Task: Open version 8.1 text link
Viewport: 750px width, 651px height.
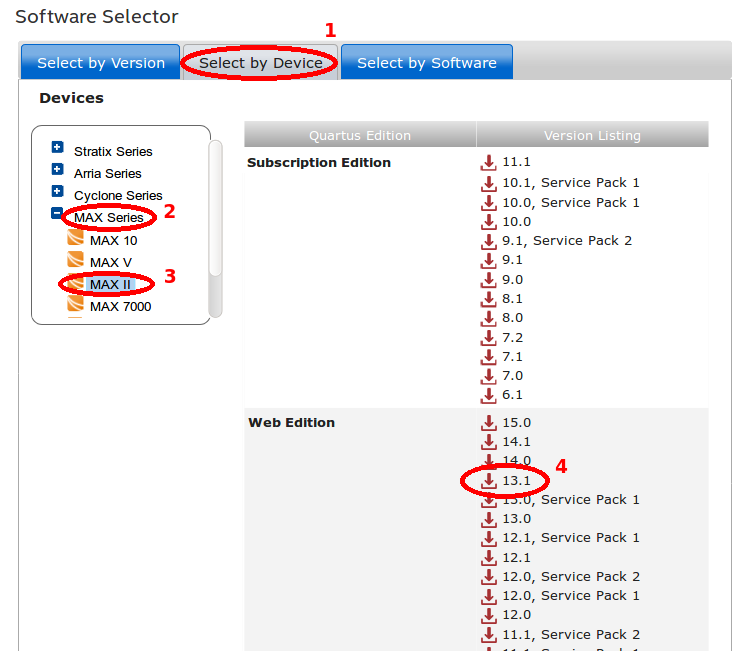Action: click(x=512, y=298)
